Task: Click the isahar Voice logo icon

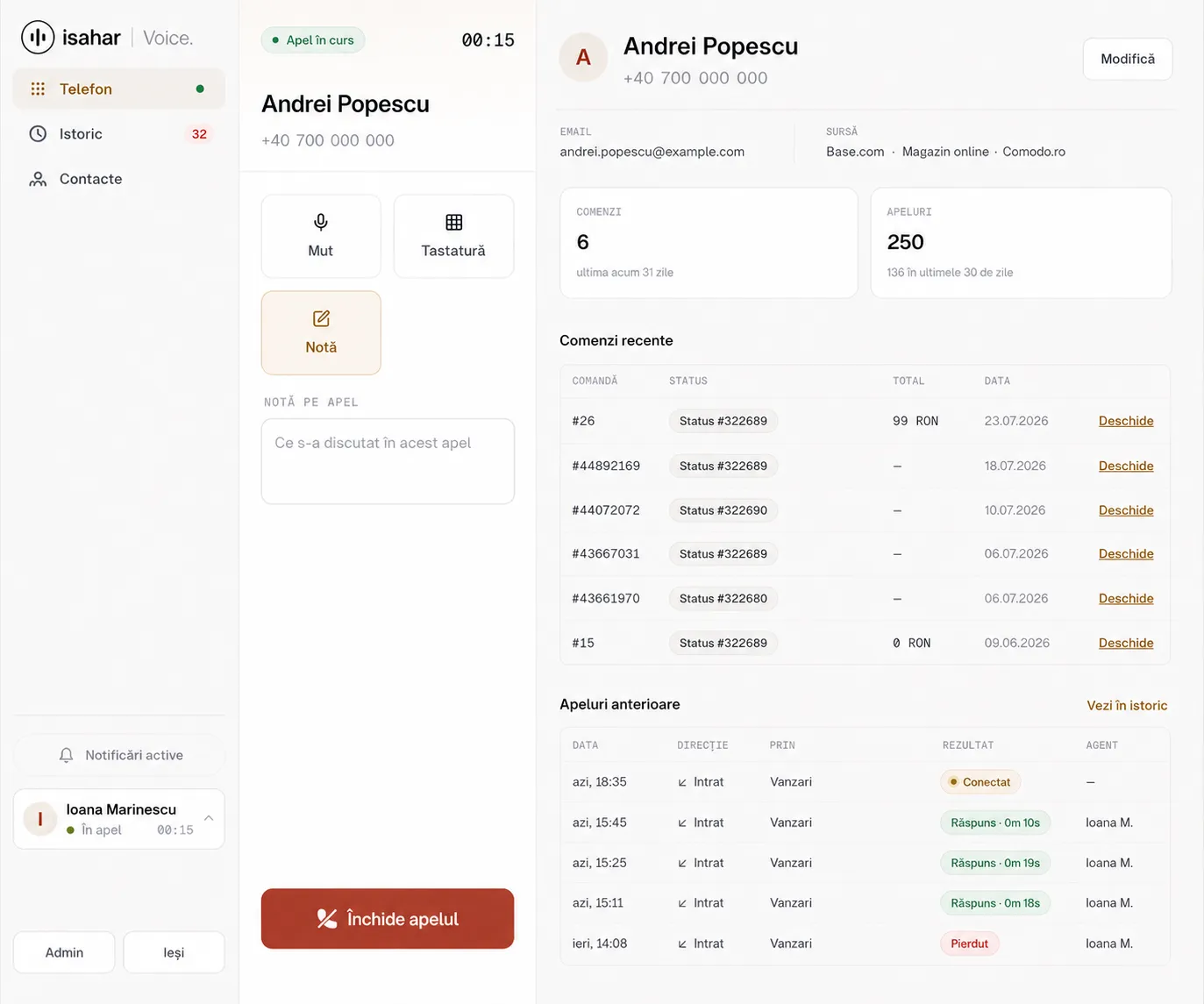Action: tap(38, 38)
